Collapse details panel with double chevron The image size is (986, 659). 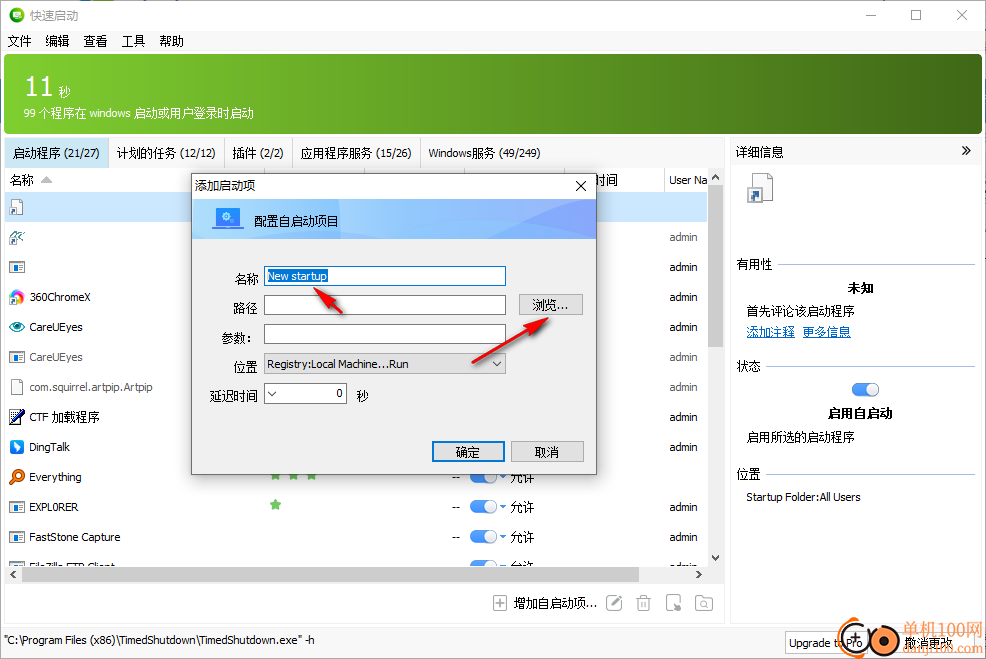[x=967, y=151]
